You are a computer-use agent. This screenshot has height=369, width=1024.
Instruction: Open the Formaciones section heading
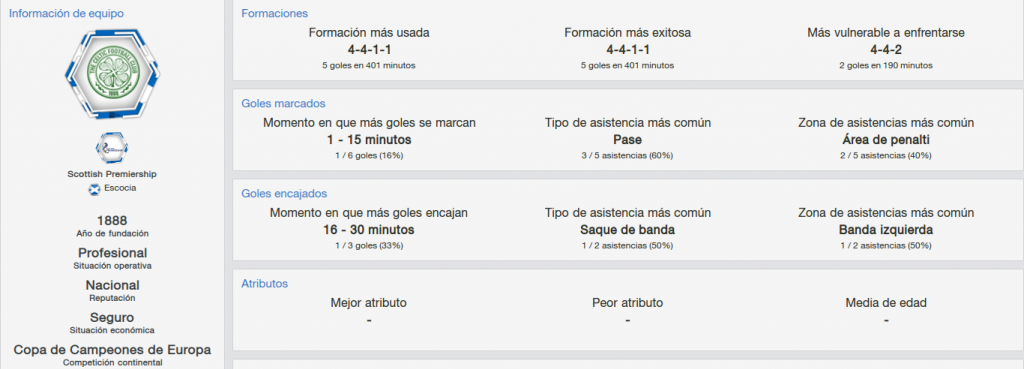[x=274, y=13]
